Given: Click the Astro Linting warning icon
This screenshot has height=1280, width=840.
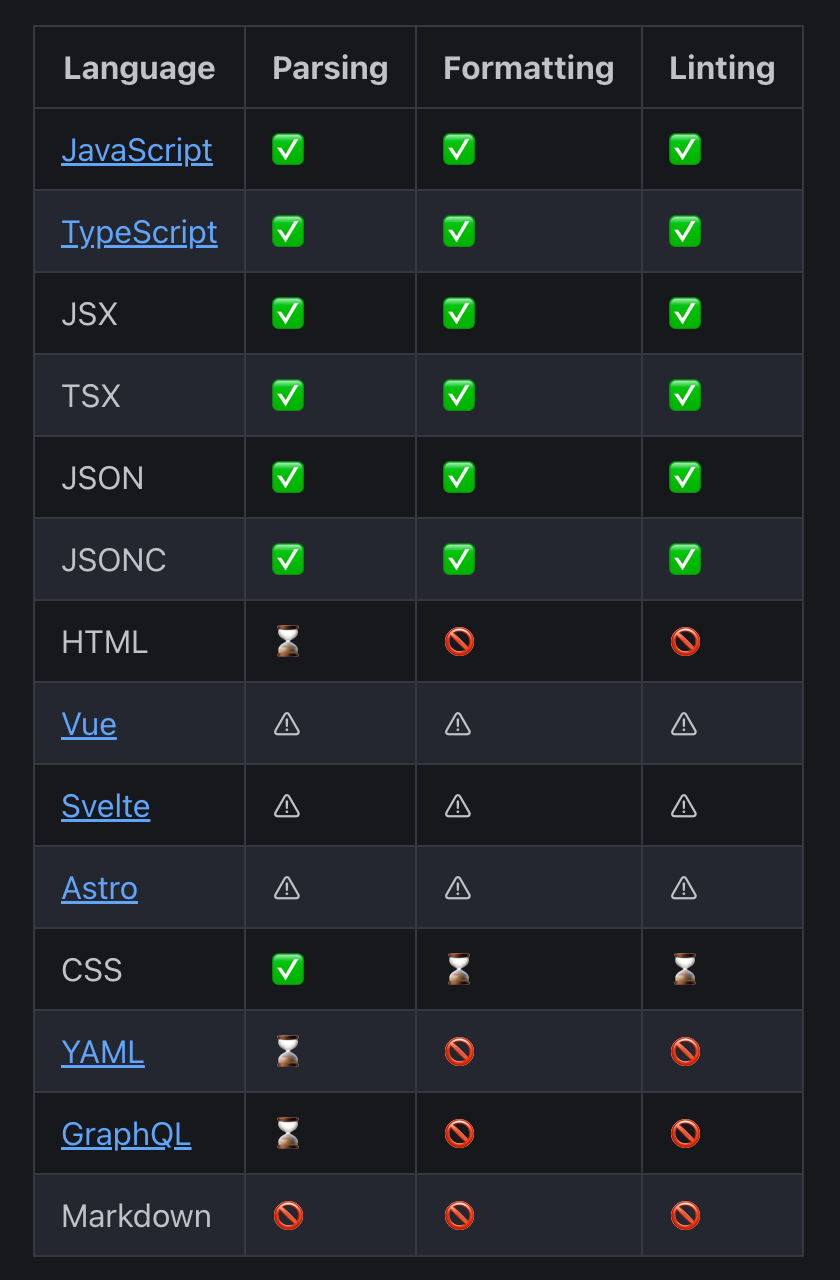Looking at the screenshot, I should click(684, 888).
